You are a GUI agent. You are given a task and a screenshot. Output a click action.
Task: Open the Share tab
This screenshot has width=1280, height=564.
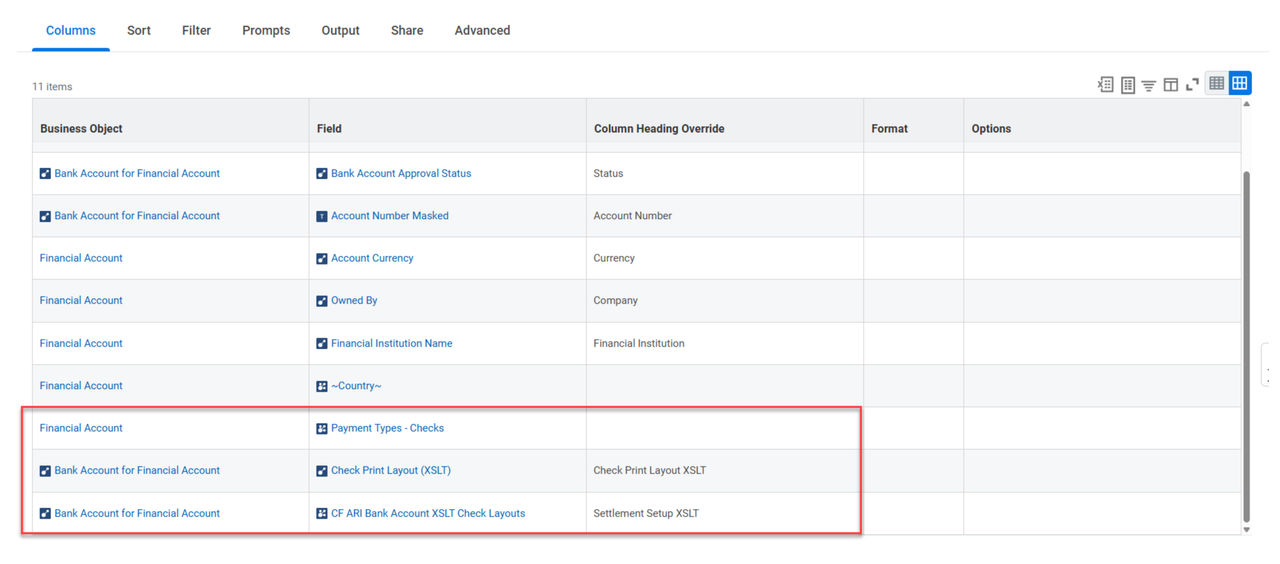[x=407, y=30]
